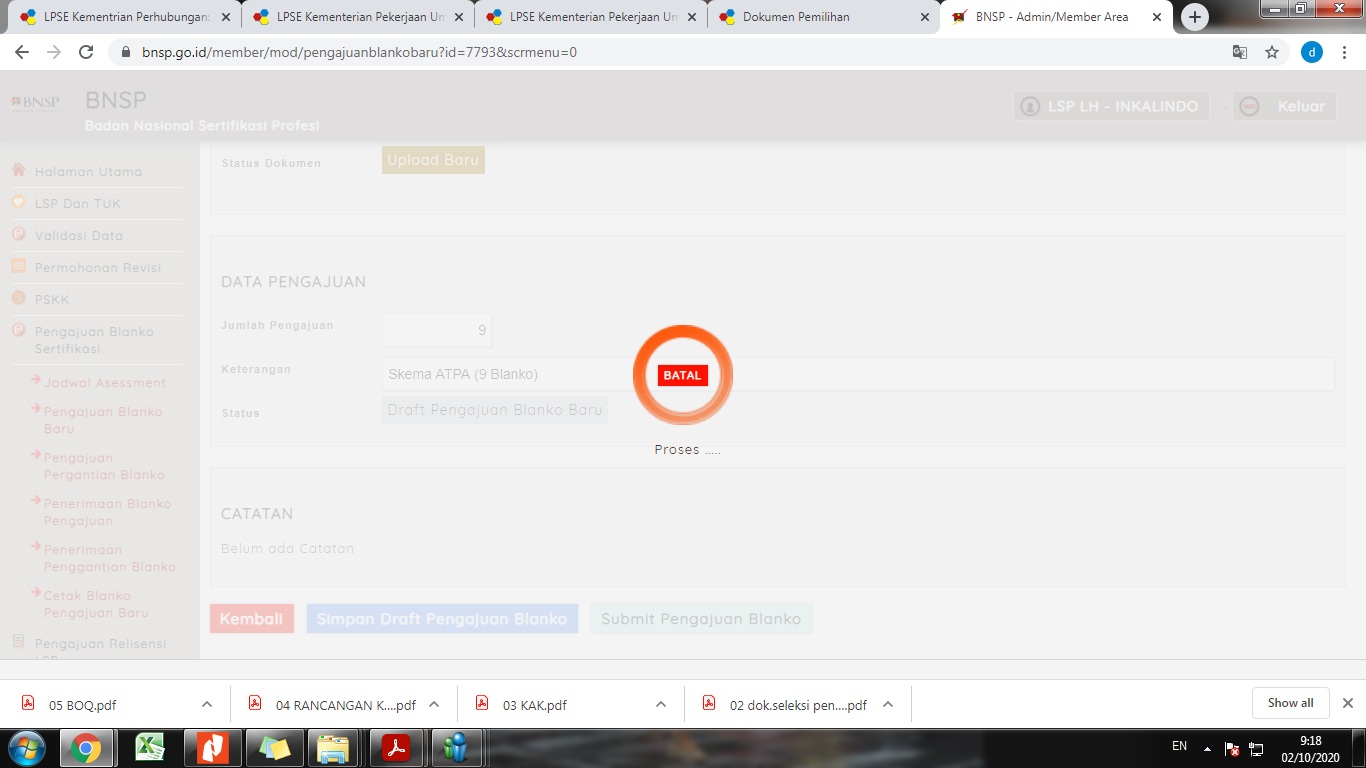Close the Dokumen Pemilihan tab
The image size is (1366, 768).
tap(924, 17)
